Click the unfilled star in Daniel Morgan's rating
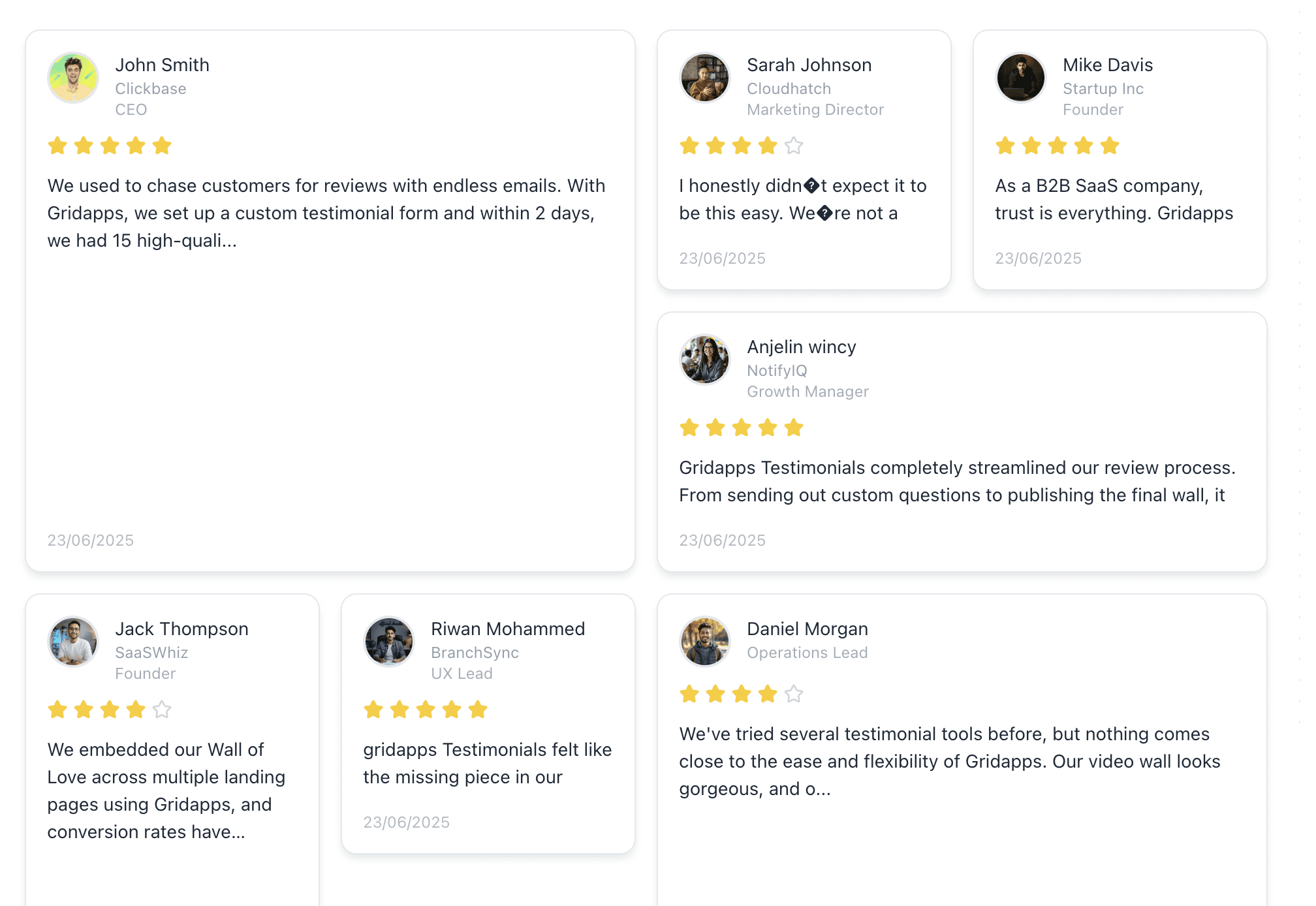This screenshot has width=1316, height=906. pos(792,695)
